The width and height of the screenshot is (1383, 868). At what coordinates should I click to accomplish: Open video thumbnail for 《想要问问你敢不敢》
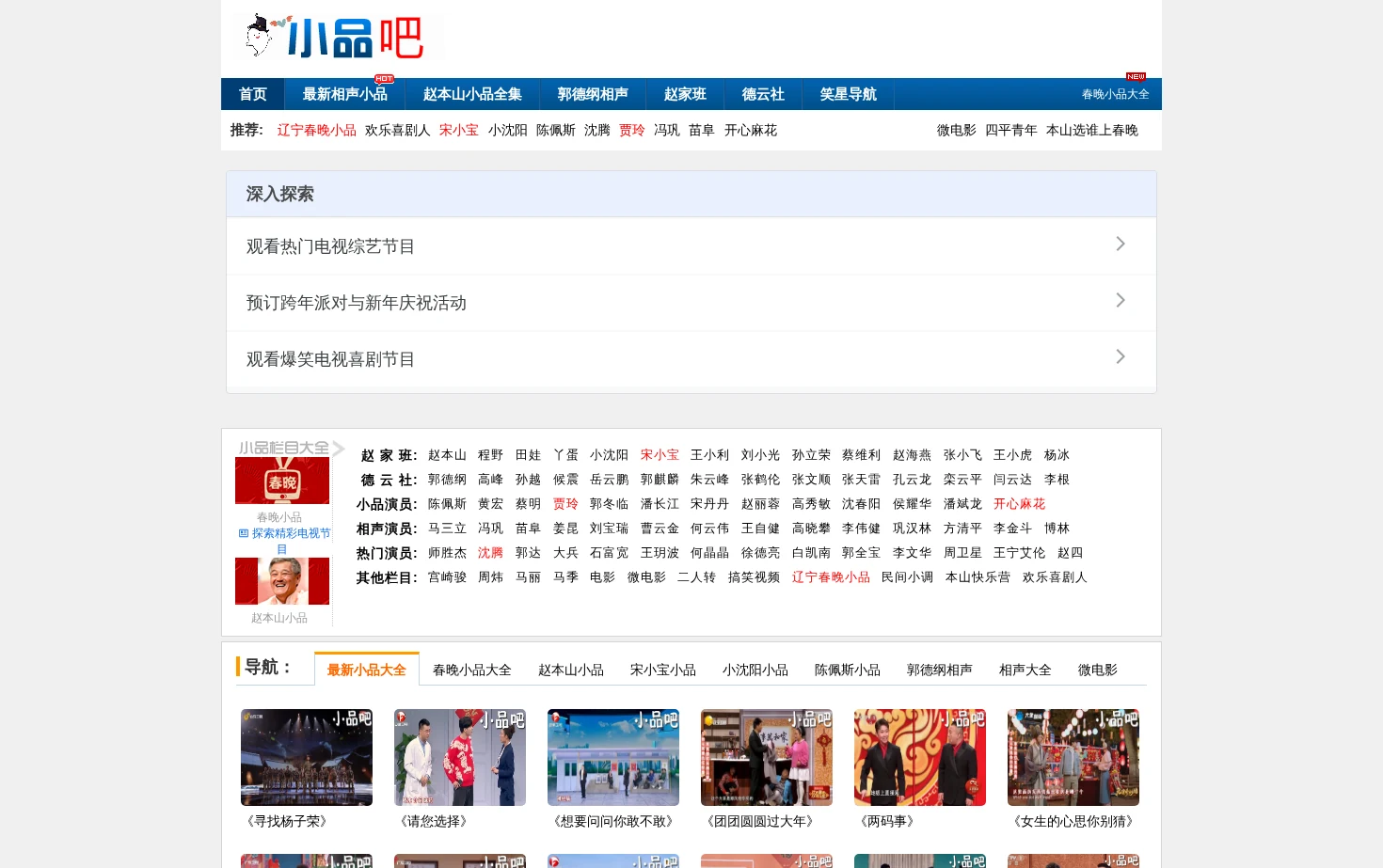point(613,757)
